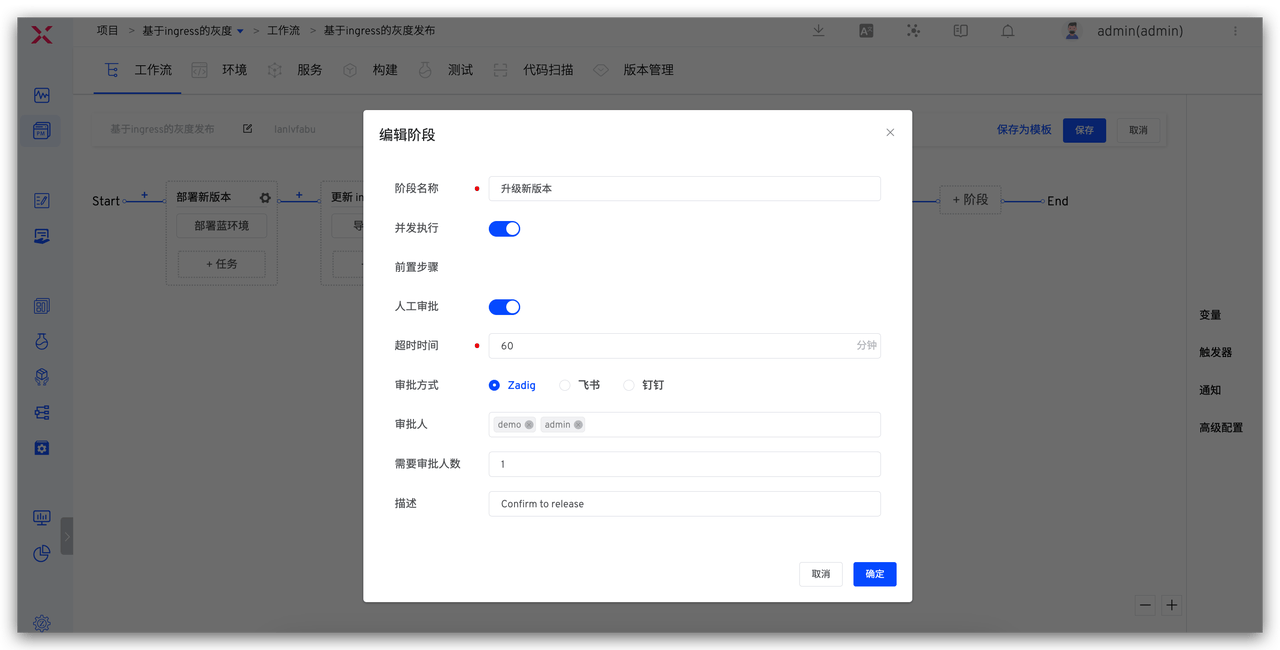This screenshot has height=650, width=1280.
Task: Expand the 基于ingress的灰度 project dropdown
Action: (240, 31)
